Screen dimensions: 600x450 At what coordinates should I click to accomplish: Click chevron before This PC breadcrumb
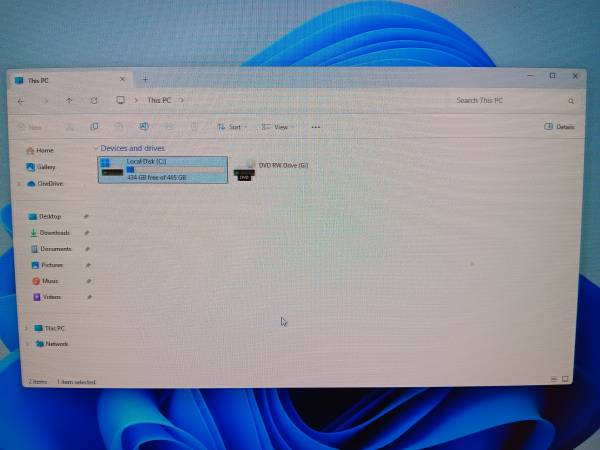136,100
